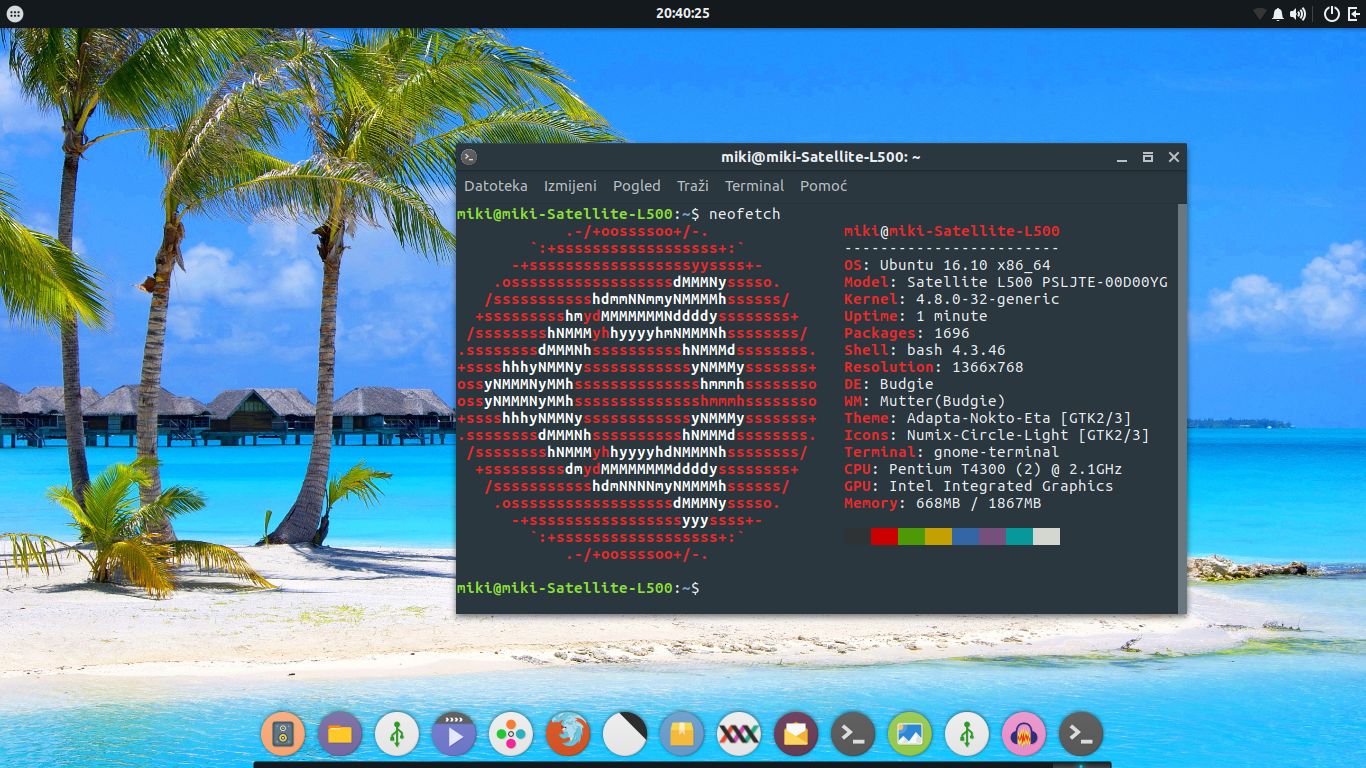The image size is (1366, 768).
Task: Open the Budgie applications menu
Action: [14, 14]
